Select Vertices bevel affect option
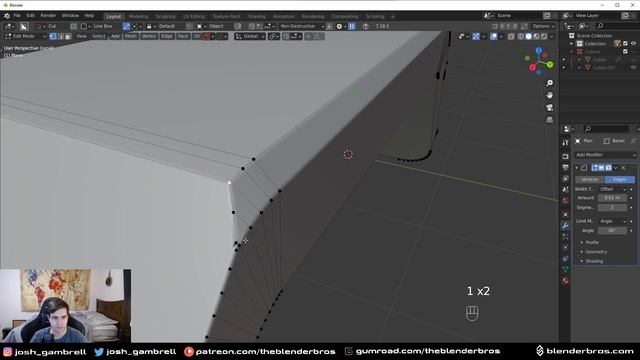This screenshot has width=640, height=360. coord(590,180)
